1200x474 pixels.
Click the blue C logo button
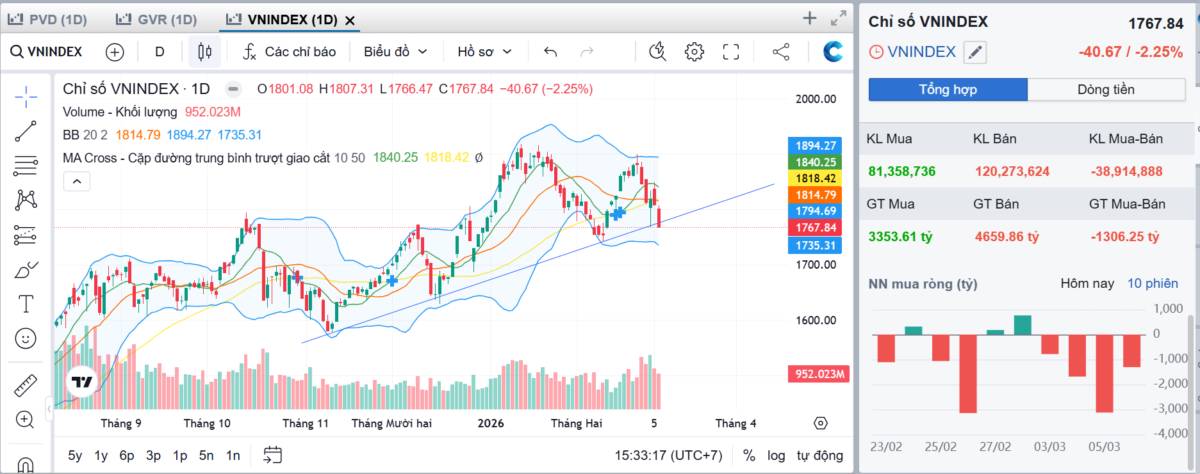coord(832,52)
